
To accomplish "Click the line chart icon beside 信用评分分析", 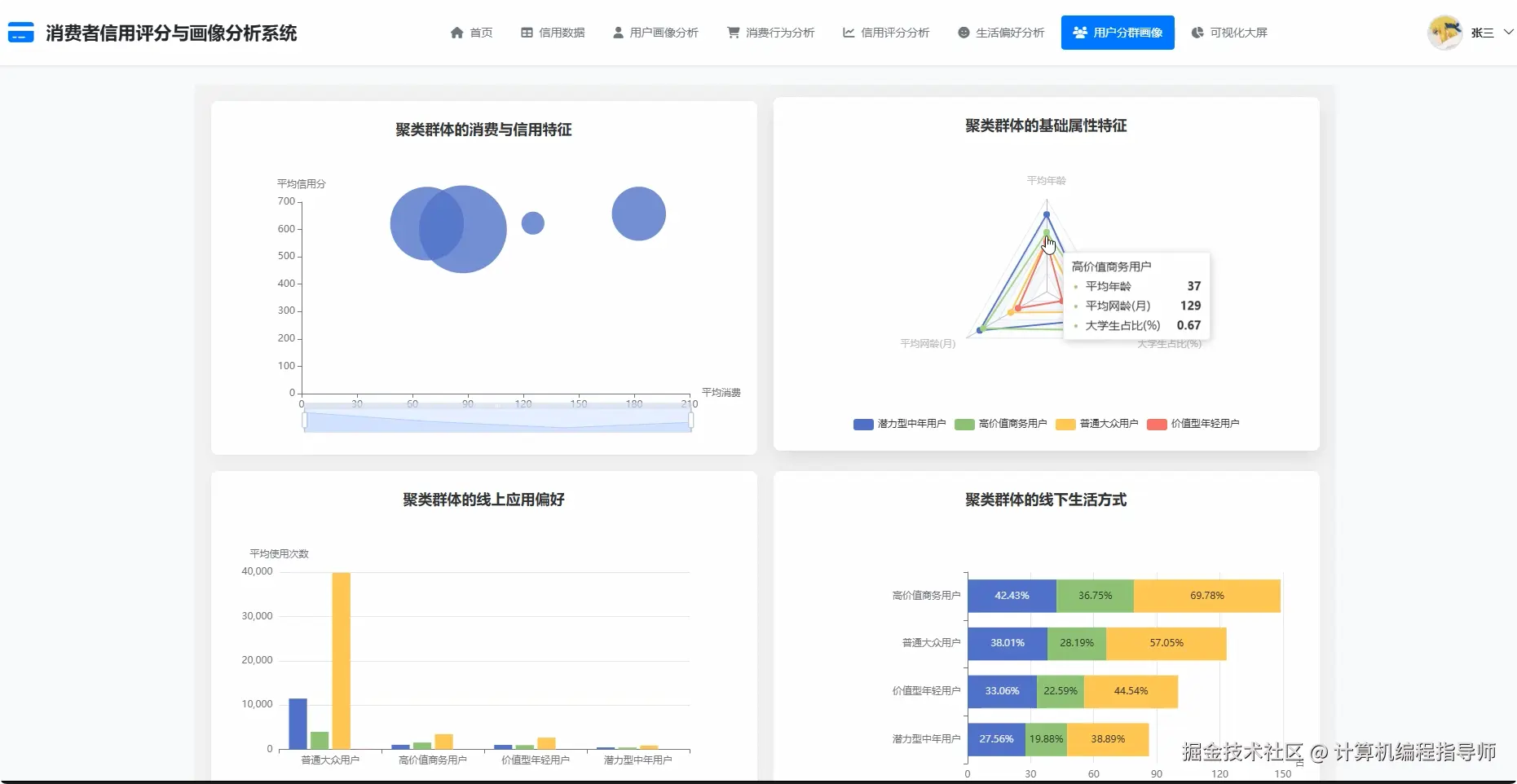I will pyautogui.click(x=848, y=33).
